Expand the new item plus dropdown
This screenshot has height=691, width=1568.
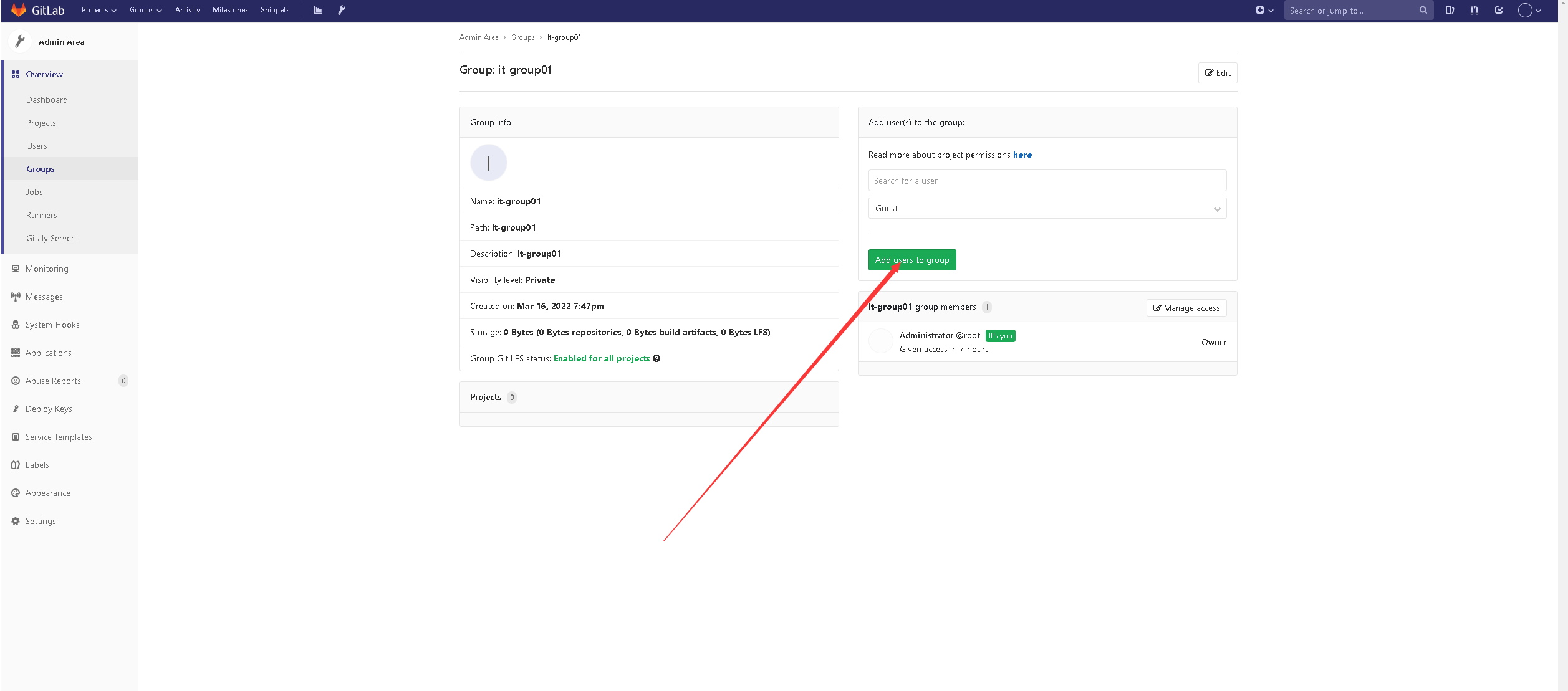(1264, 10)
